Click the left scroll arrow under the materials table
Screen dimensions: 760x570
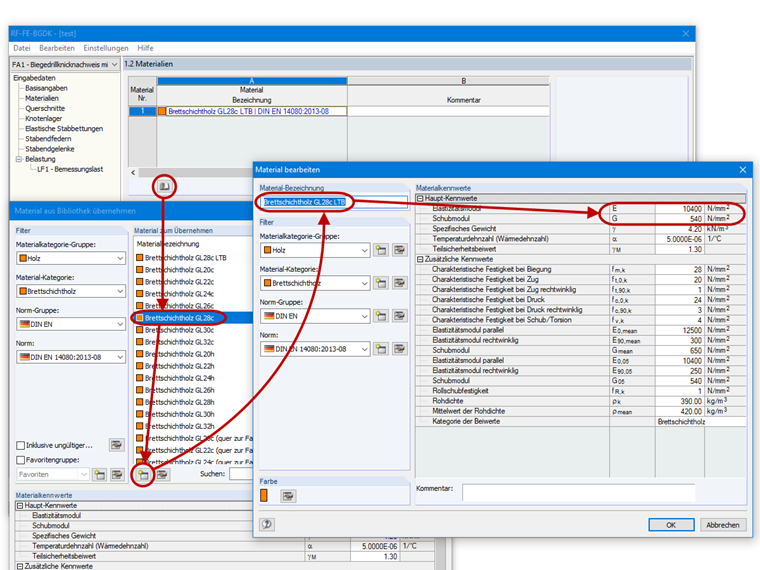[x=133, y=173]
